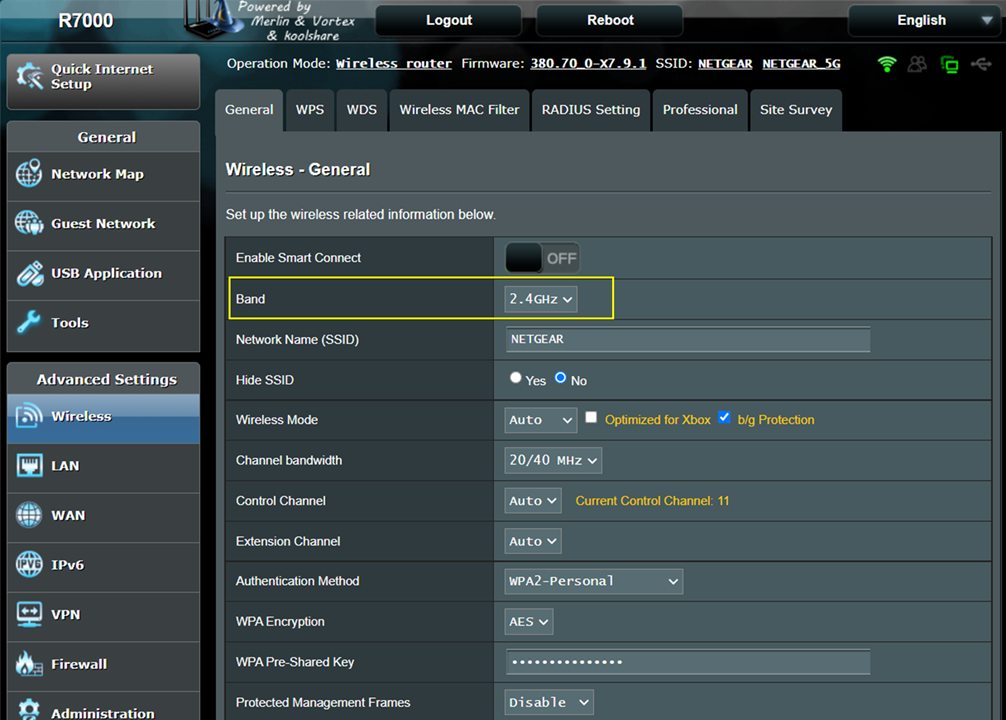Toggle the Enable Smart Connect switch

[x=542, y=258]
